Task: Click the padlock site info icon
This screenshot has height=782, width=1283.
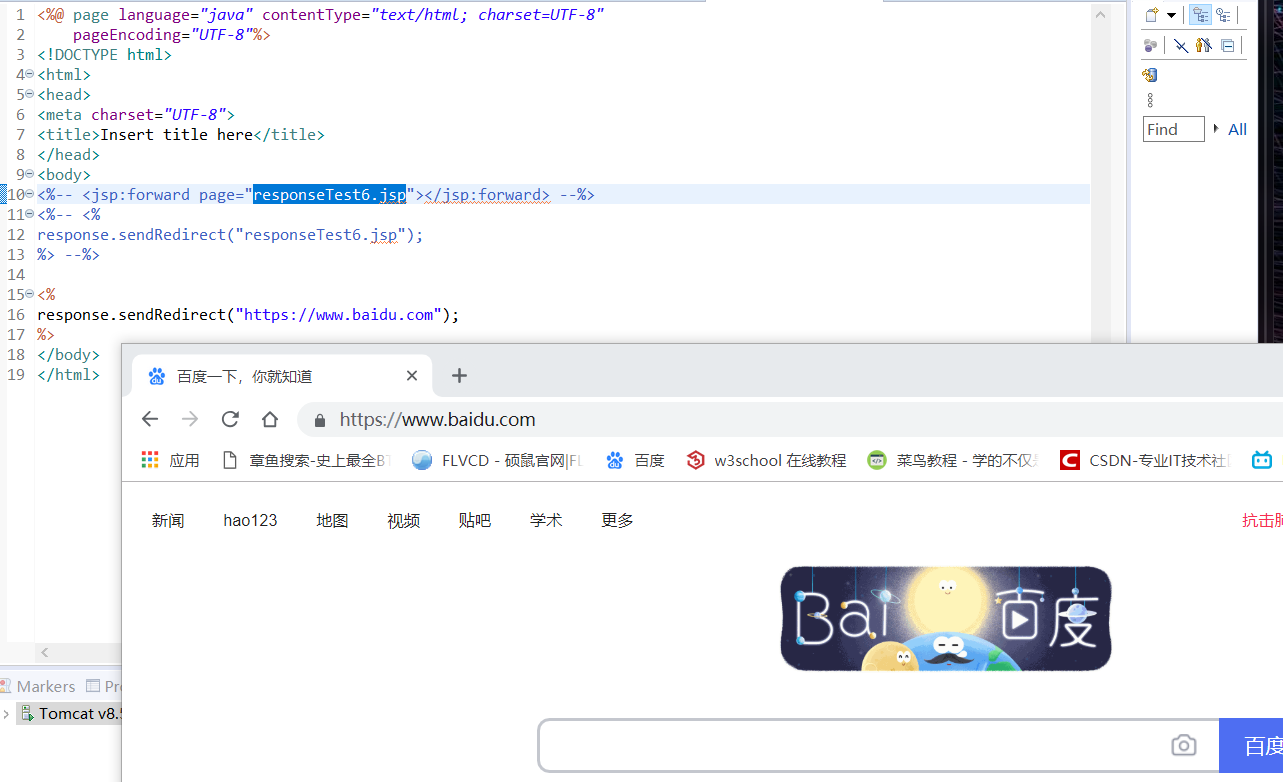Action: (320, 420)
